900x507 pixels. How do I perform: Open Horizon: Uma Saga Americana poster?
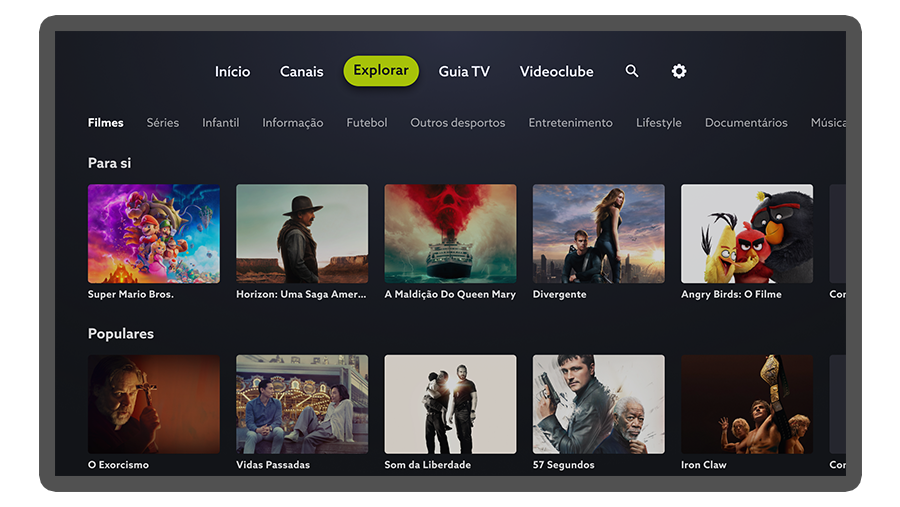[302, 234]
